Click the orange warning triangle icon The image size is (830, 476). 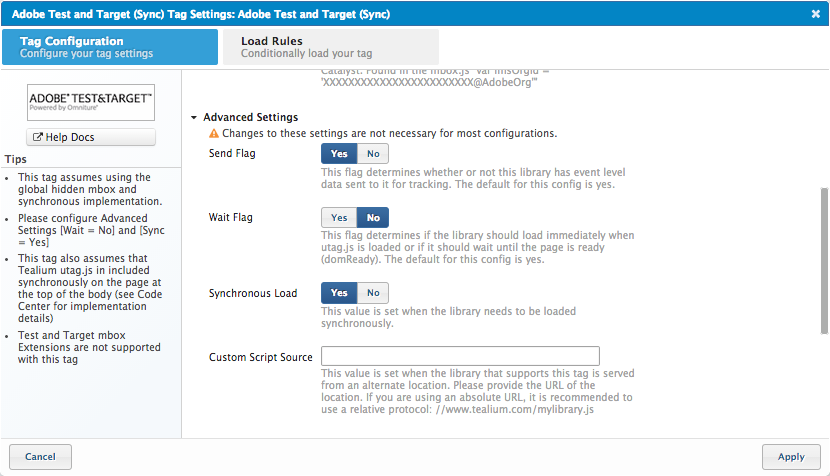pos(214,133)
